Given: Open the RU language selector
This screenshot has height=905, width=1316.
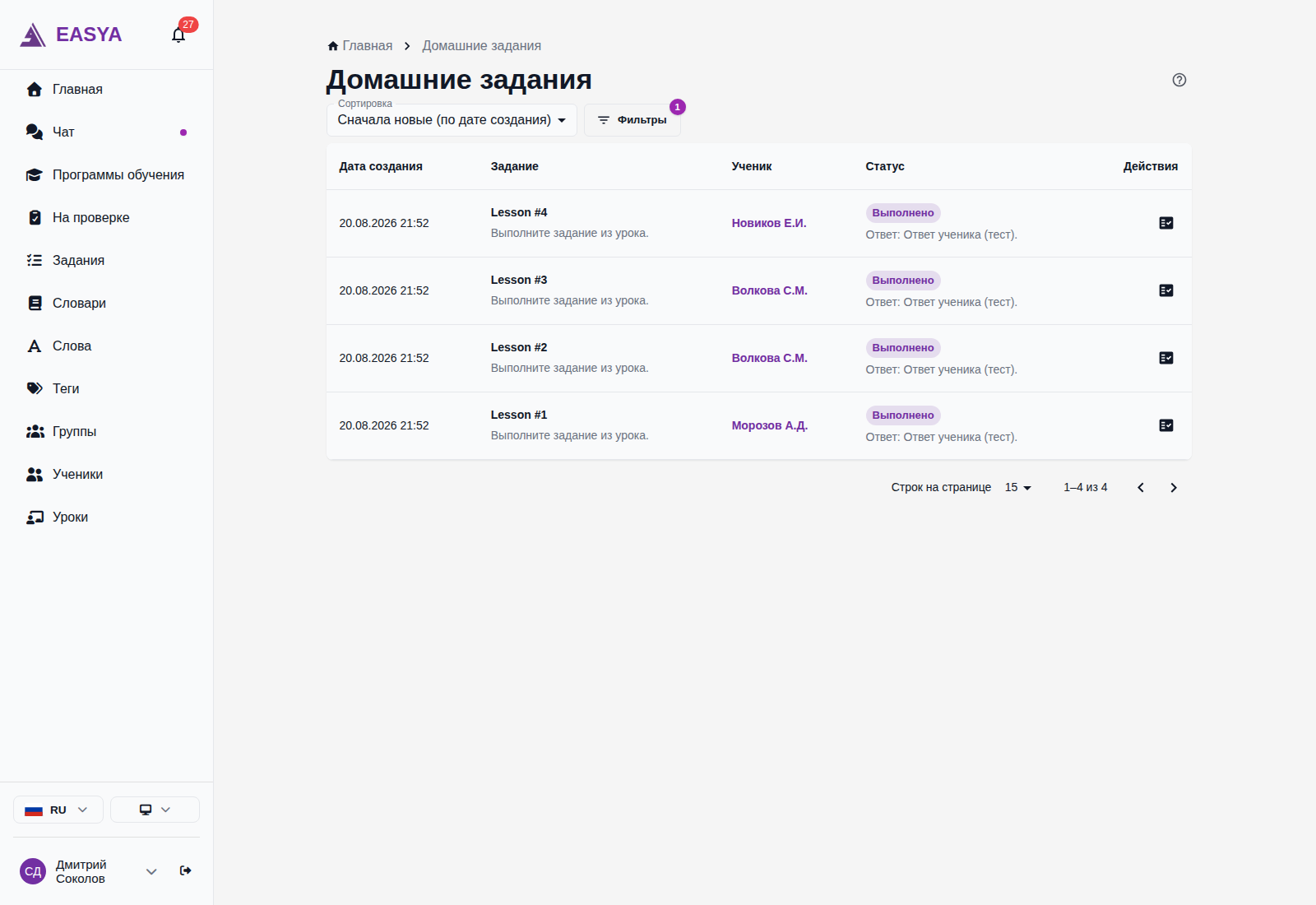Looking at the screenshot, I should pyautogui.click(x=58, y=810).
